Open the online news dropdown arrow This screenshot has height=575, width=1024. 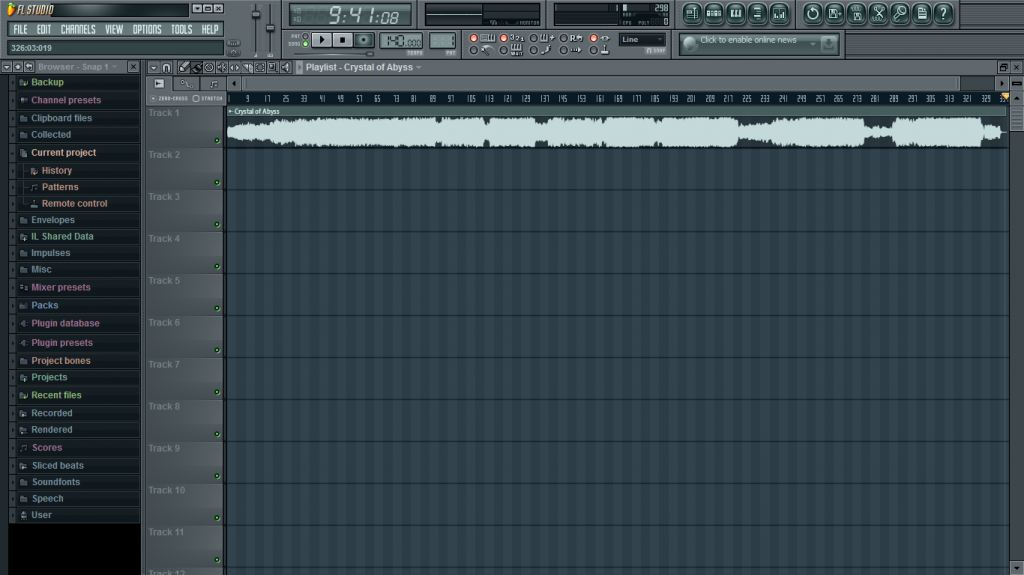coord(812,44)
